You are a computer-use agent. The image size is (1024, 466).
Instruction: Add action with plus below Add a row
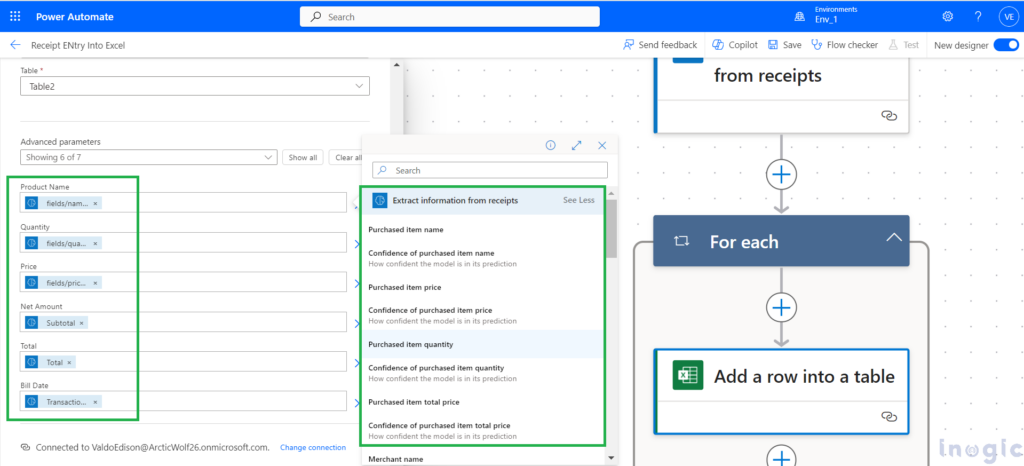[781, 456]
